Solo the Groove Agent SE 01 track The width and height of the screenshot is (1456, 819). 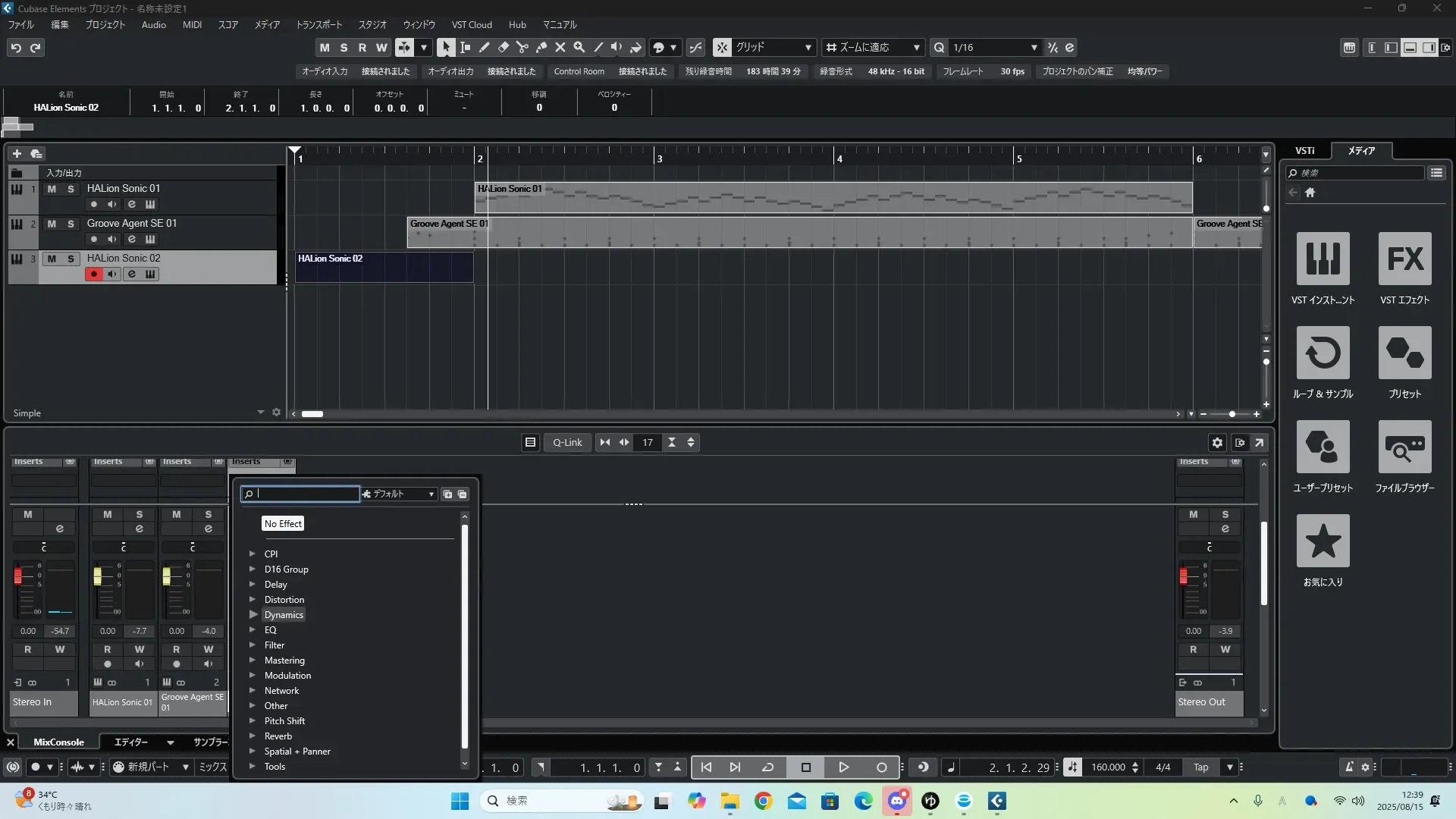pyautogui.click(x=71, y=224)
